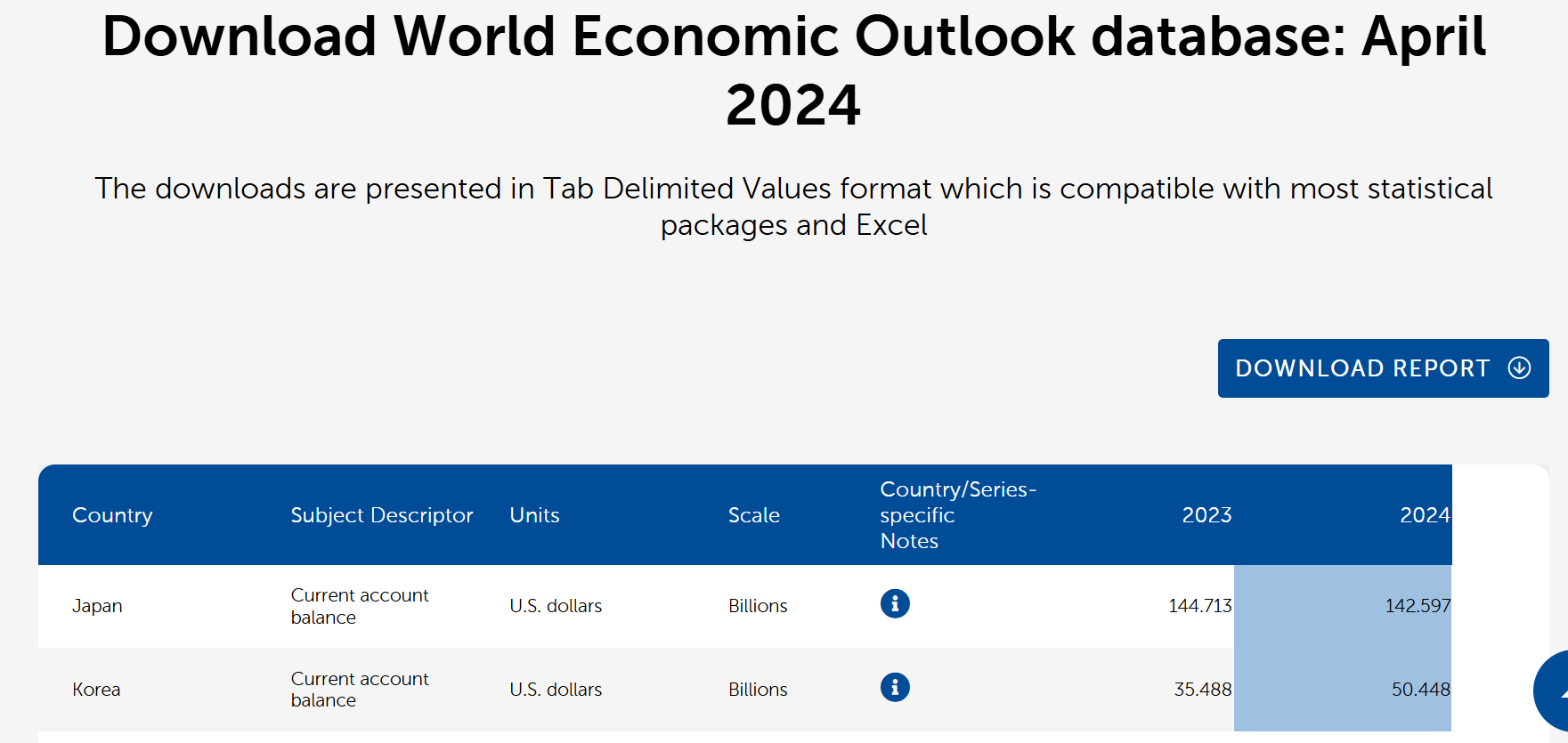Click the 2023 column header
Viewport: 1568px width, 743px height.
click(1206, 515)
